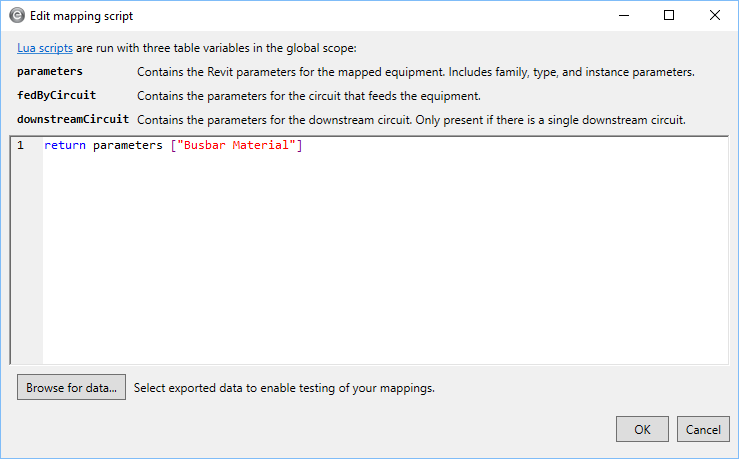
Task: Minimize the Edit mapping script window
Action: (x=623, y=16)
